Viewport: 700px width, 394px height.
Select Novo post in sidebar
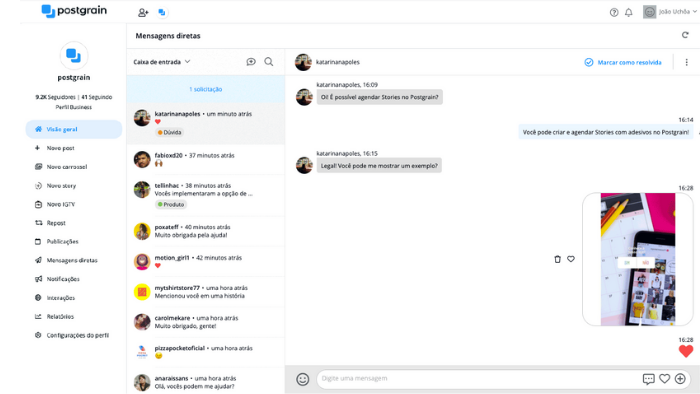tap(61, 148)
